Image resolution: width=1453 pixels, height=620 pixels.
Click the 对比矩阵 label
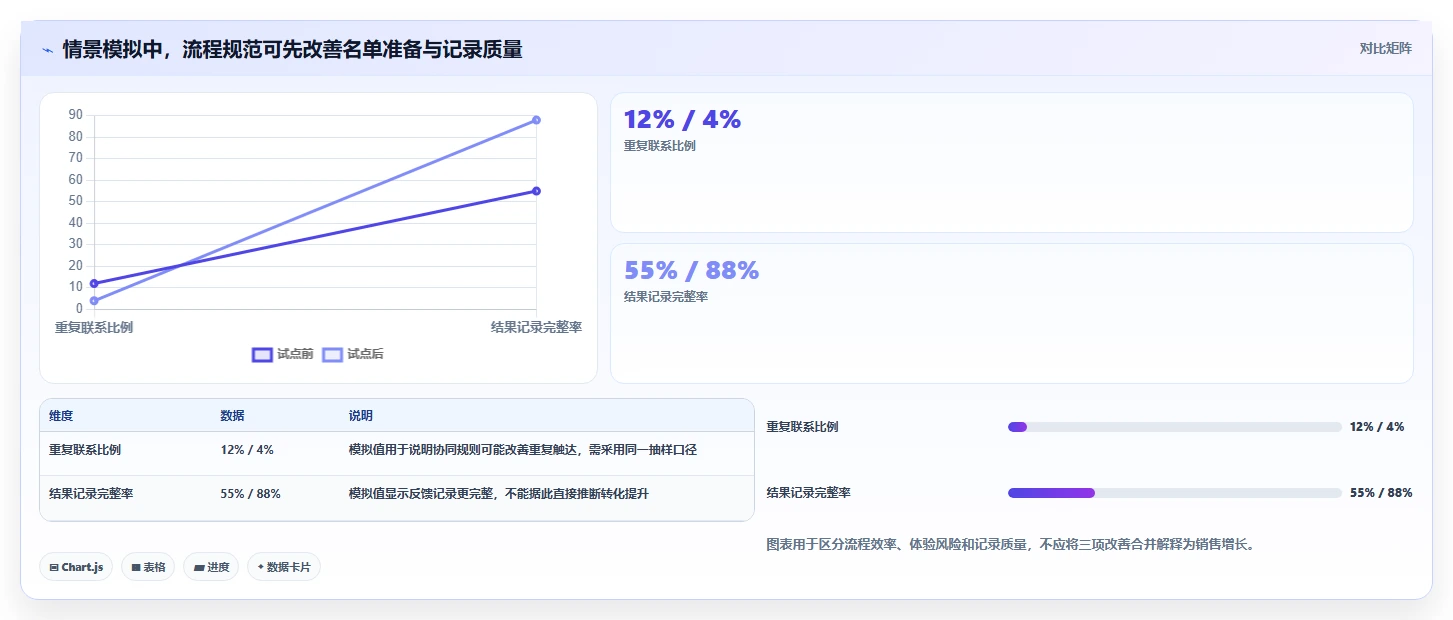click(1385, 48)
